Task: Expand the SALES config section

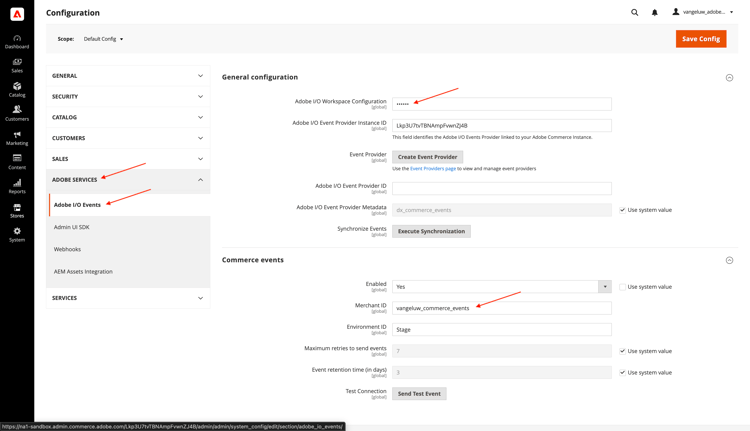Action: [x=128, y=159]
